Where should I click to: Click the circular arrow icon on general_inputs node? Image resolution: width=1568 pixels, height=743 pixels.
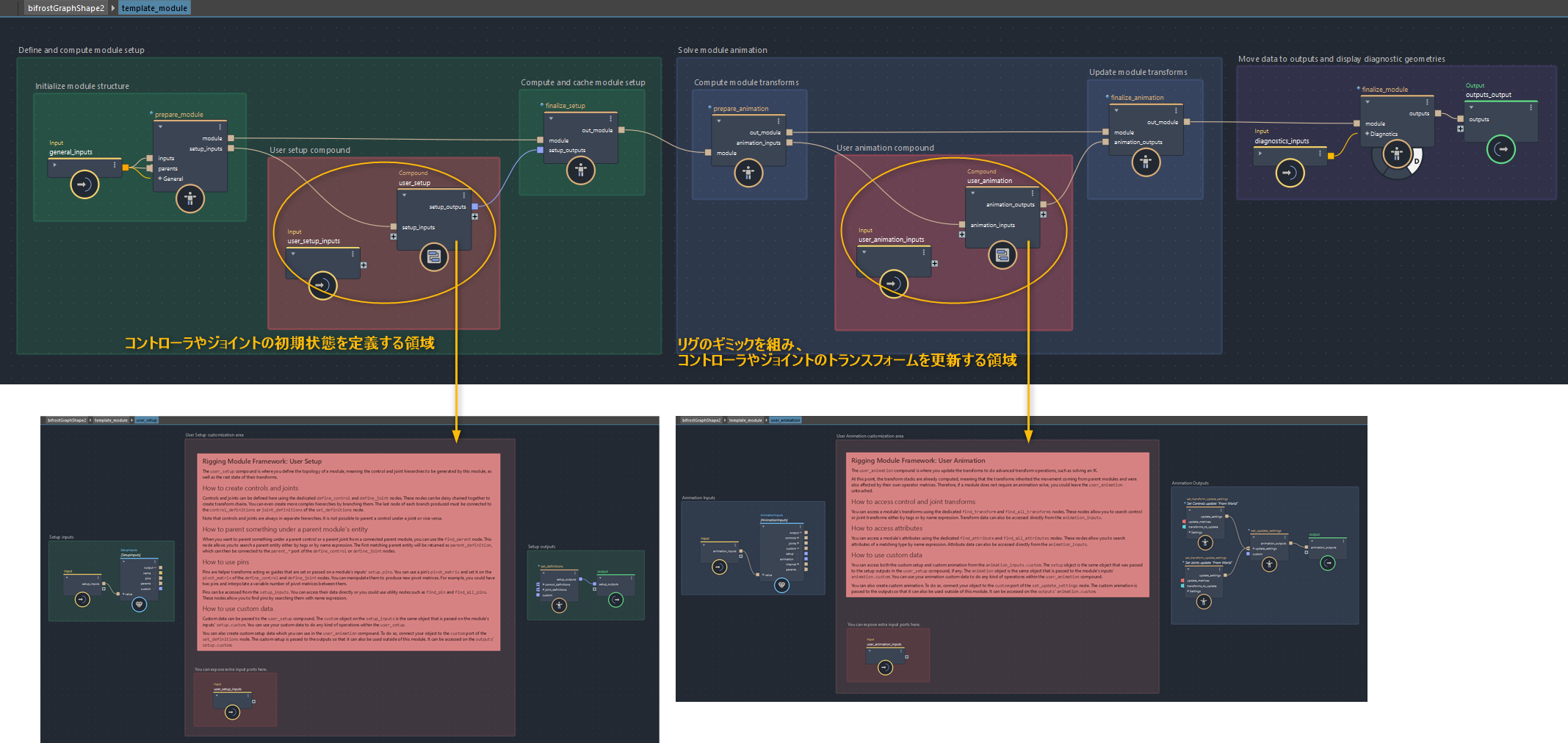[84, 184]
